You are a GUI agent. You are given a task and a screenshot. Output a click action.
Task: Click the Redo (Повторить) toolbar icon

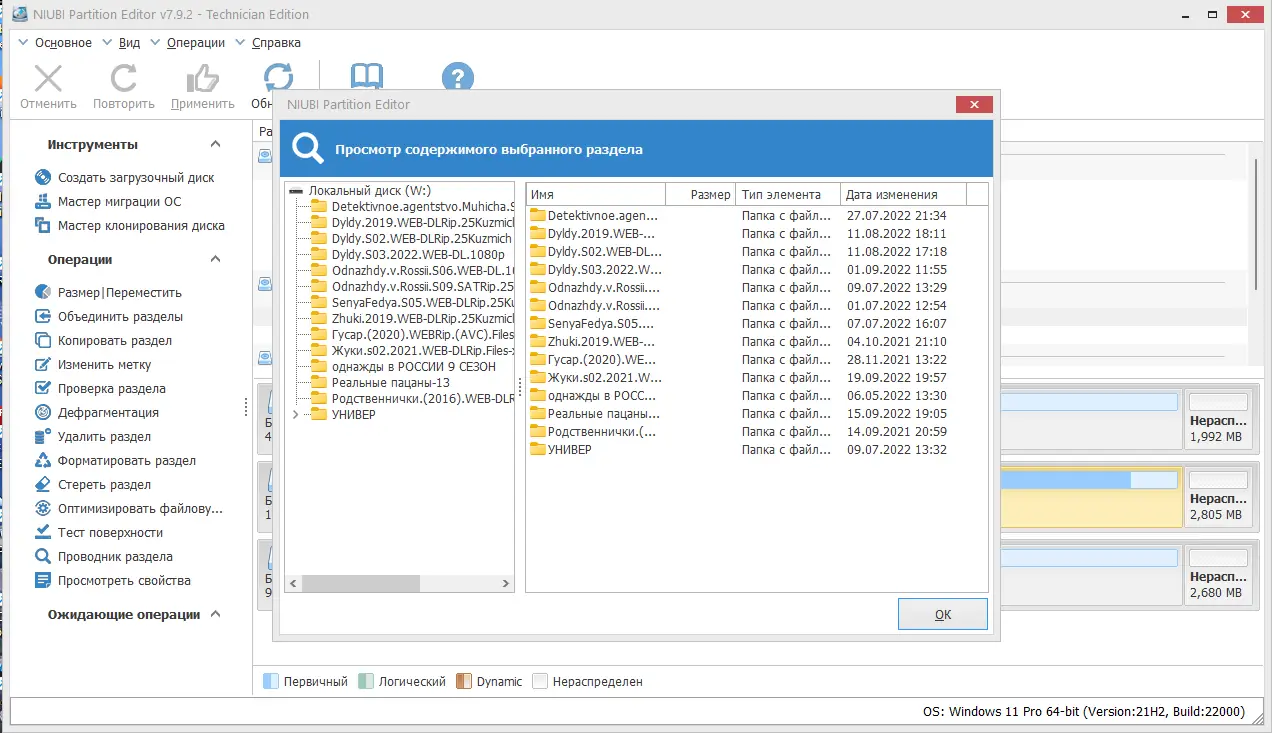pos(123,79)
